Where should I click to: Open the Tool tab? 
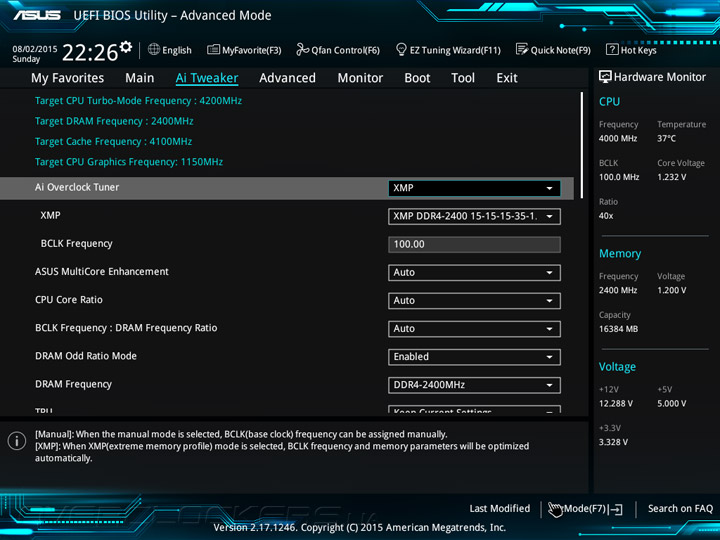[x=463, y=78]
